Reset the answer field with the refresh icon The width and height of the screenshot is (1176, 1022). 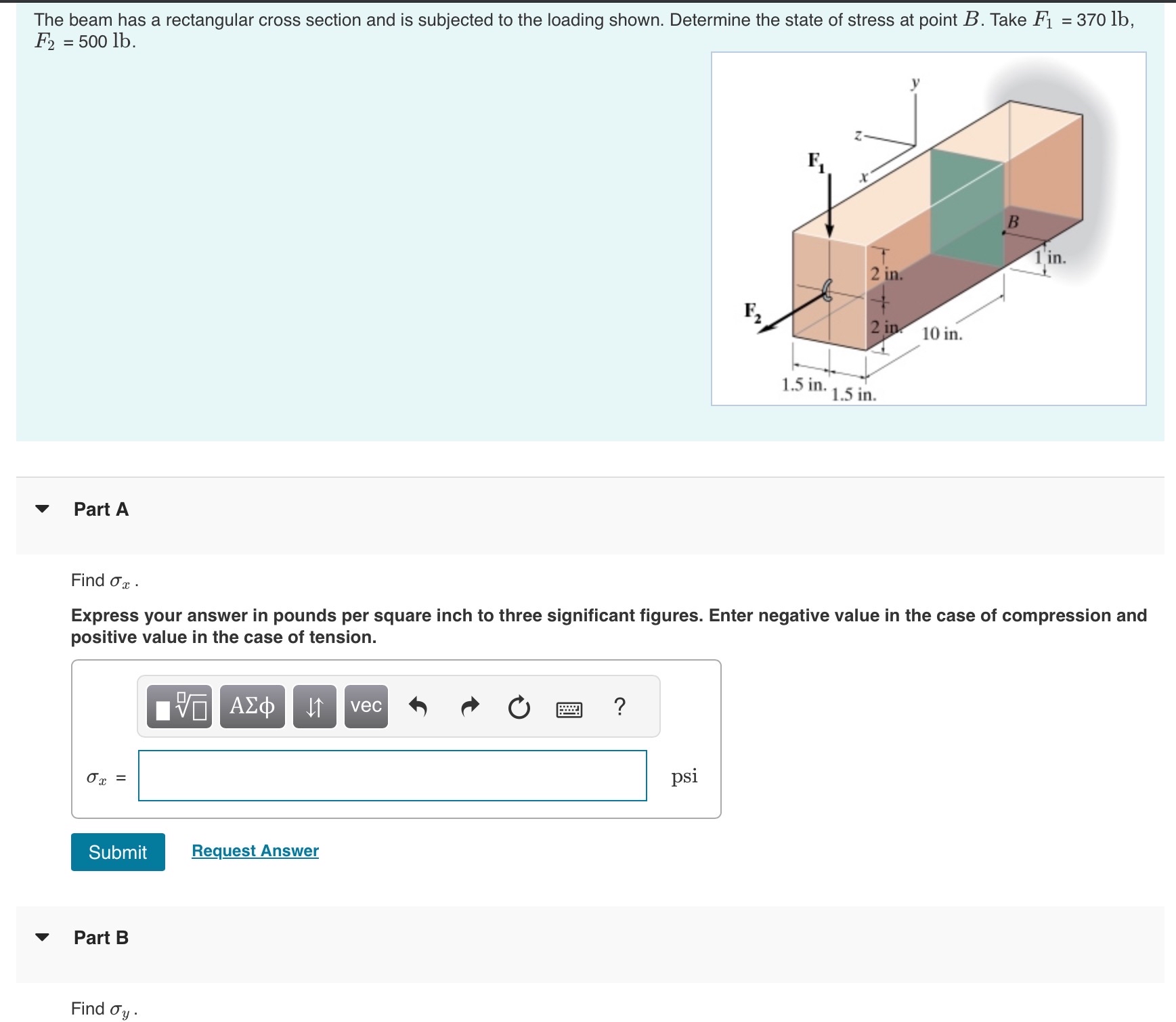(518, 707)
